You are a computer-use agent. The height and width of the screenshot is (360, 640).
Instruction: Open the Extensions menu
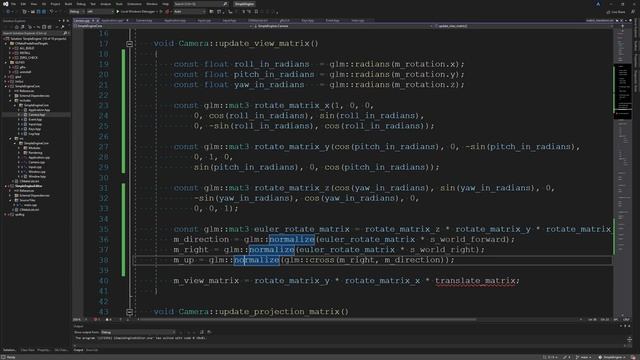[x=134, y=4]
